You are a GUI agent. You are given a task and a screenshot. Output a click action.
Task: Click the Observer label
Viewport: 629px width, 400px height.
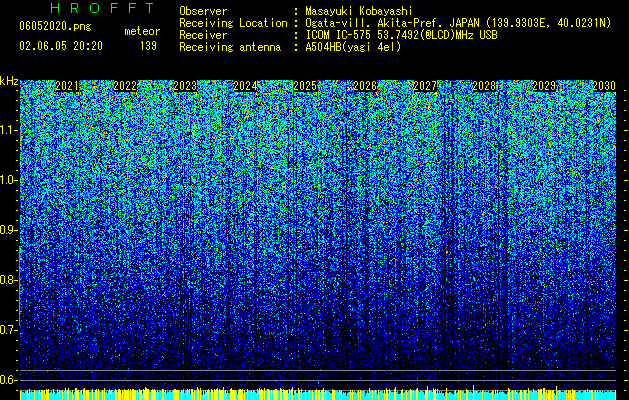[x=203, y=11]
